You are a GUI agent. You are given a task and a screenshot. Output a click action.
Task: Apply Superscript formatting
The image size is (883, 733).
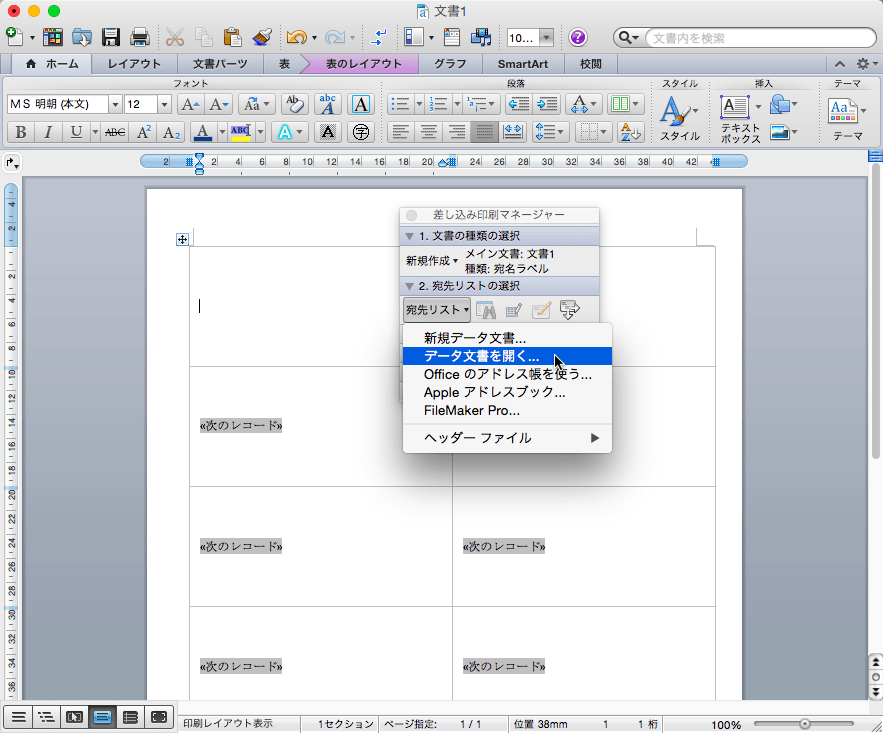pos(144,133)
